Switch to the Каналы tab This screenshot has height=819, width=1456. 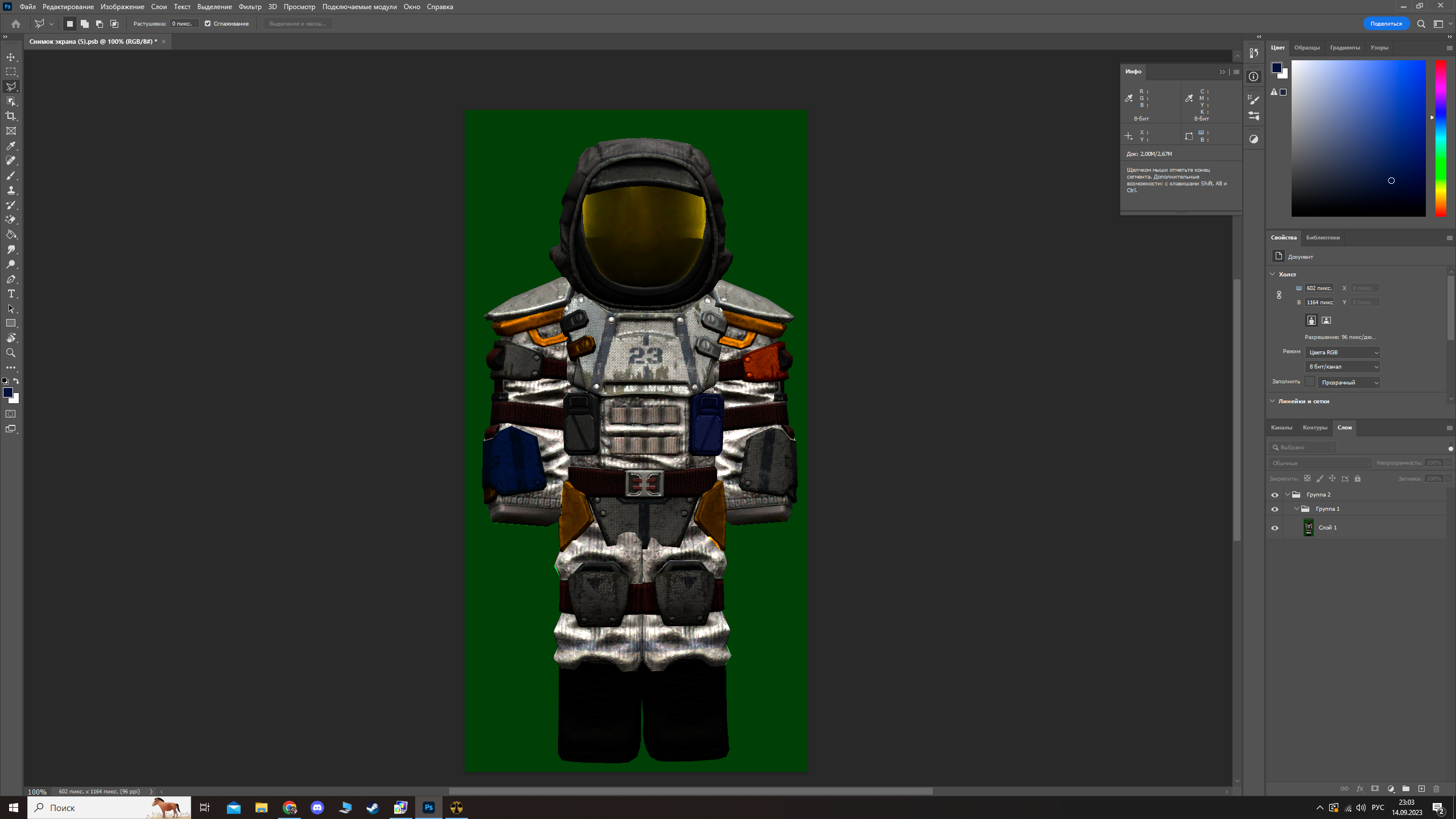1281,428
